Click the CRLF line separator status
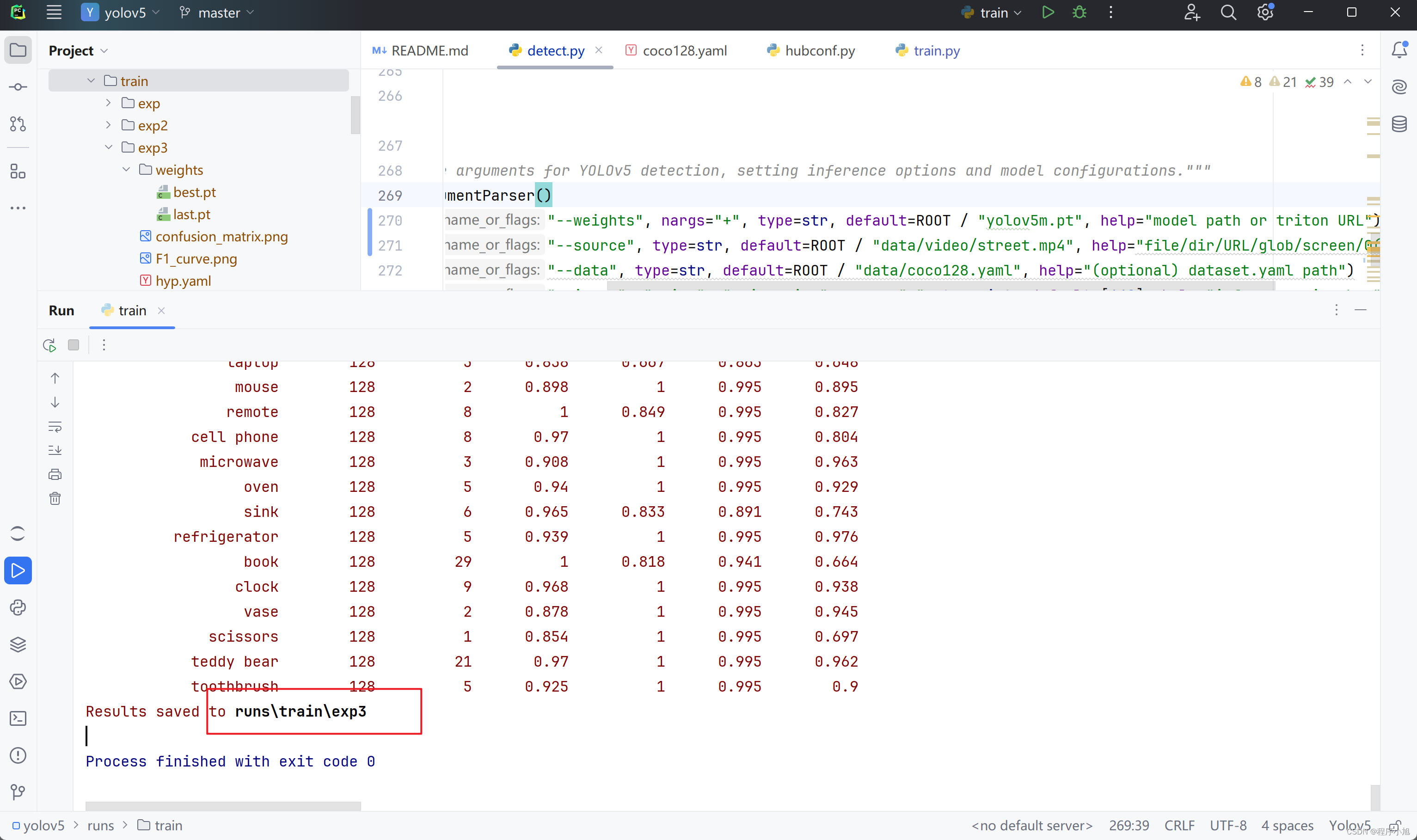Image resolution: width=1417 pixels, height=840 pixels. [x=1179, y=825]
